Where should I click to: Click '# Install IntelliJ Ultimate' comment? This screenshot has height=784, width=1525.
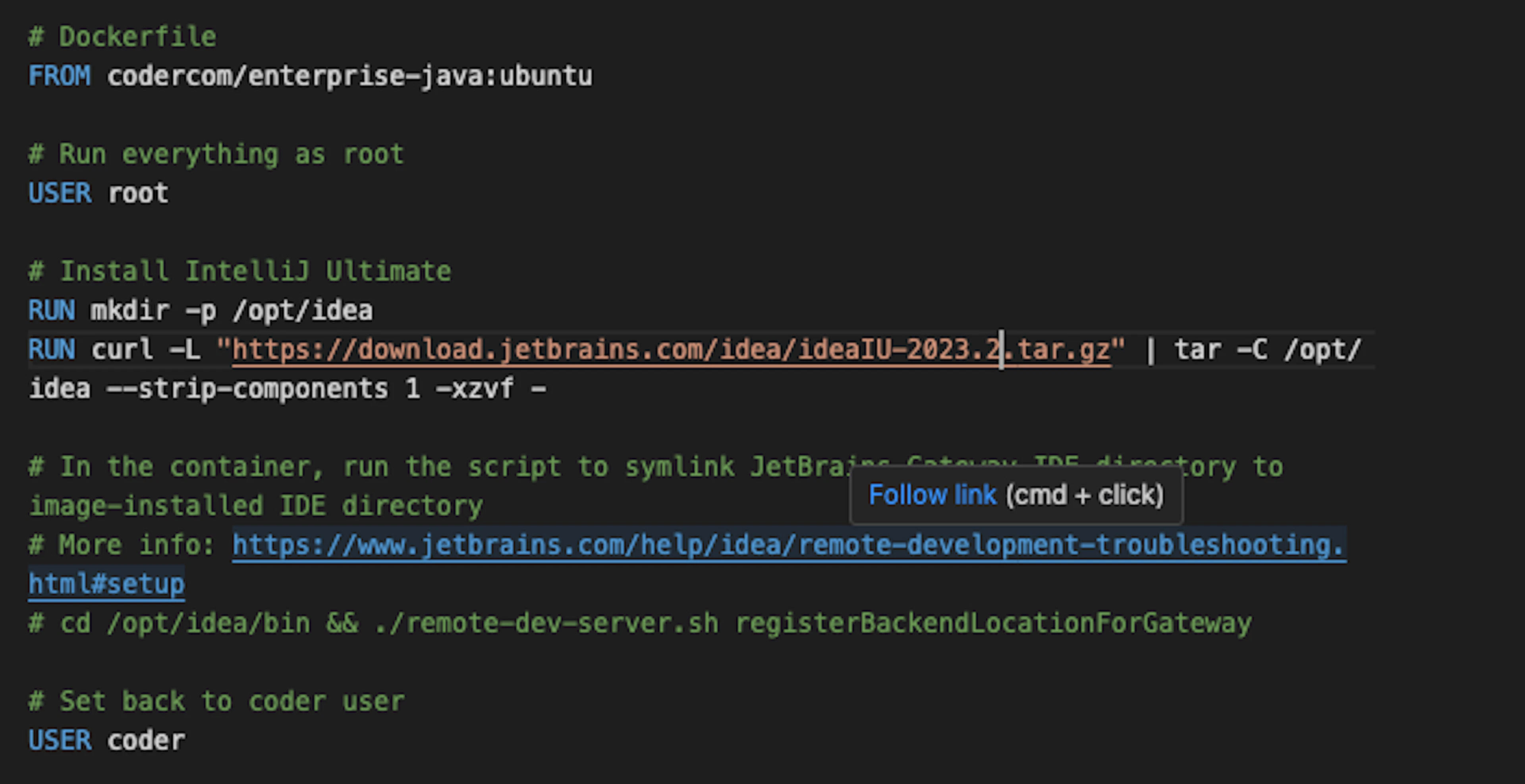[x=240, y=272]
